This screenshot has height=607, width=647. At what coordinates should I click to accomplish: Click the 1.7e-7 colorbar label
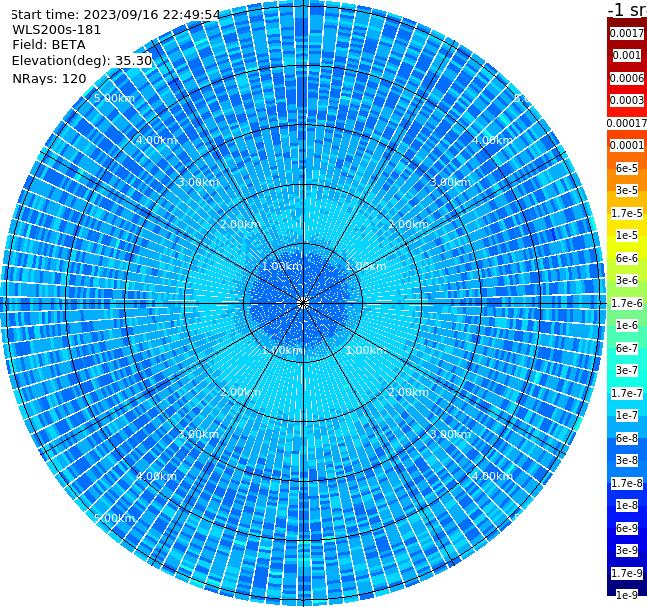(627, 393)
